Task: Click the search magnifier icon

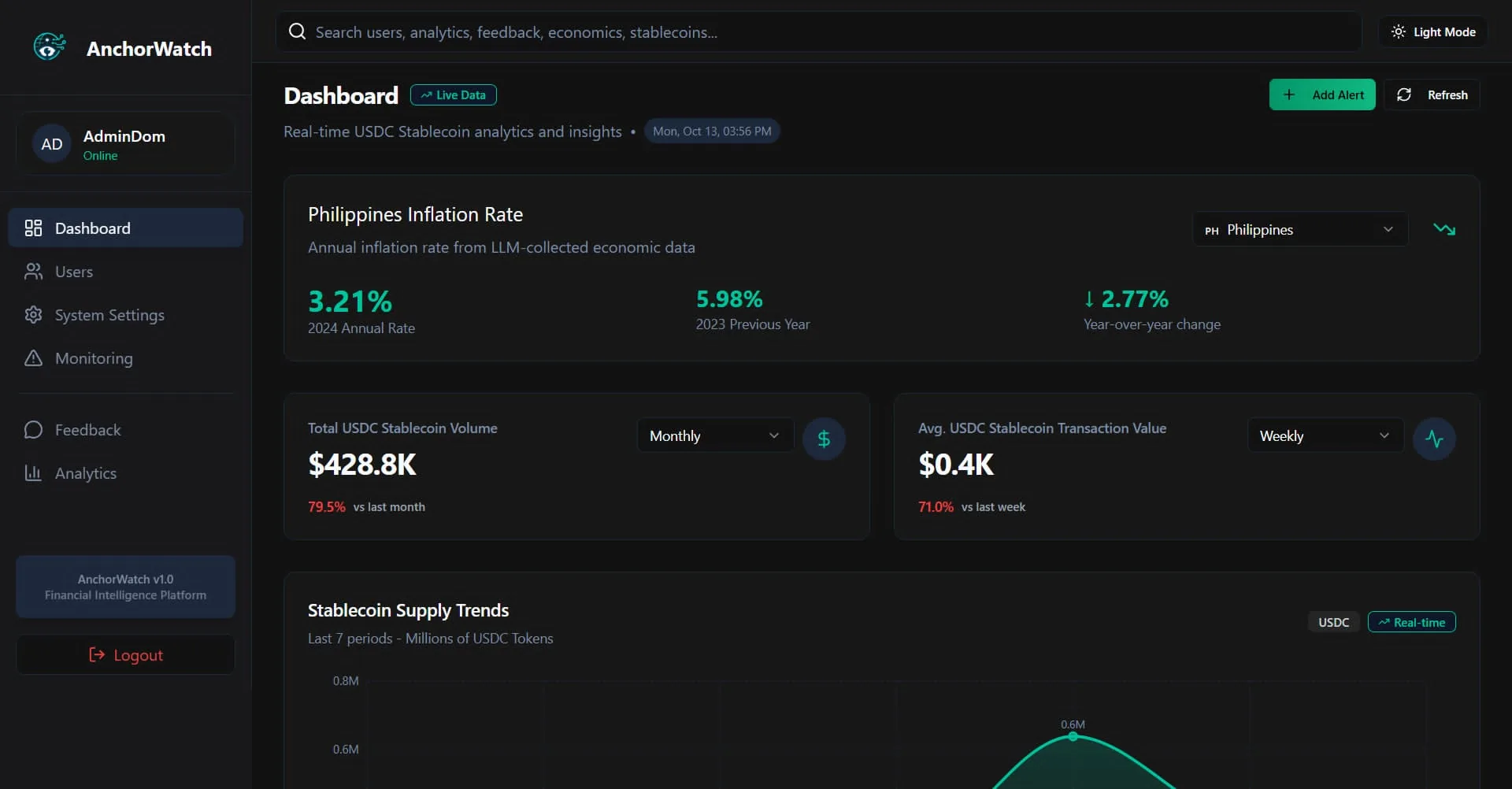Action: pos(297,31)
